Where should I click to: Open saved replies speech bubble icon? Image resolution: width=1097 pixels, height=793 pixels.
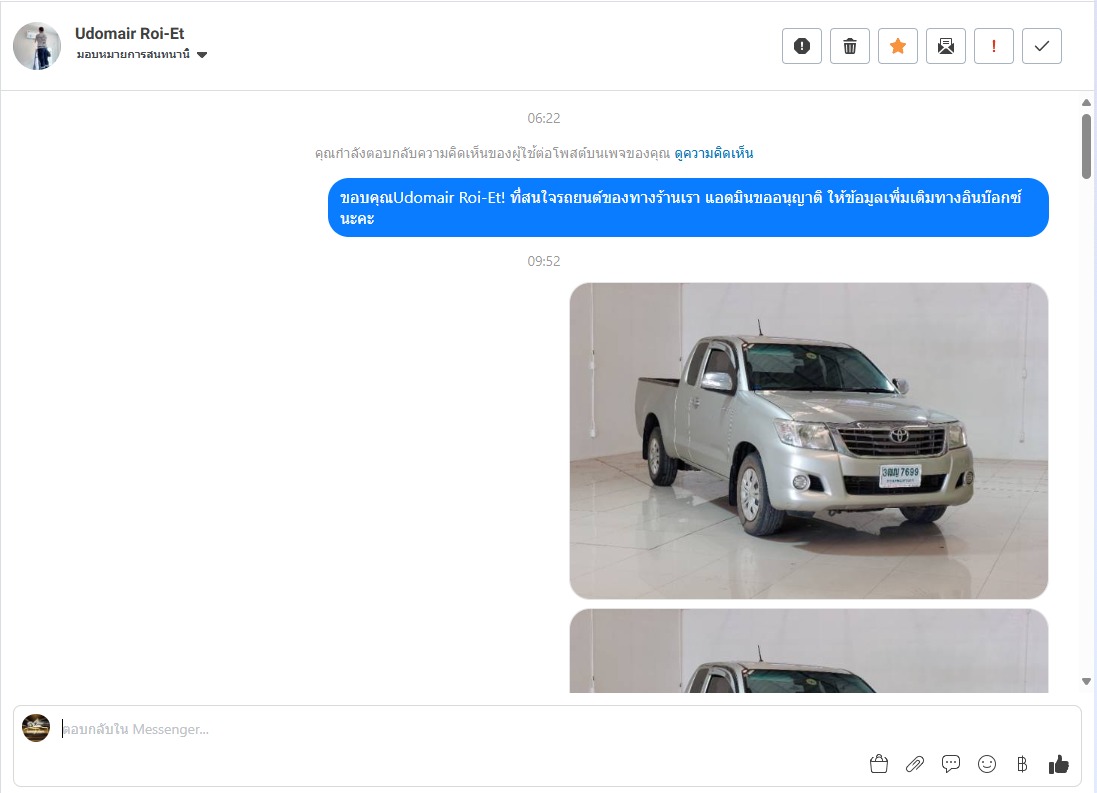(x=951, y=764)
